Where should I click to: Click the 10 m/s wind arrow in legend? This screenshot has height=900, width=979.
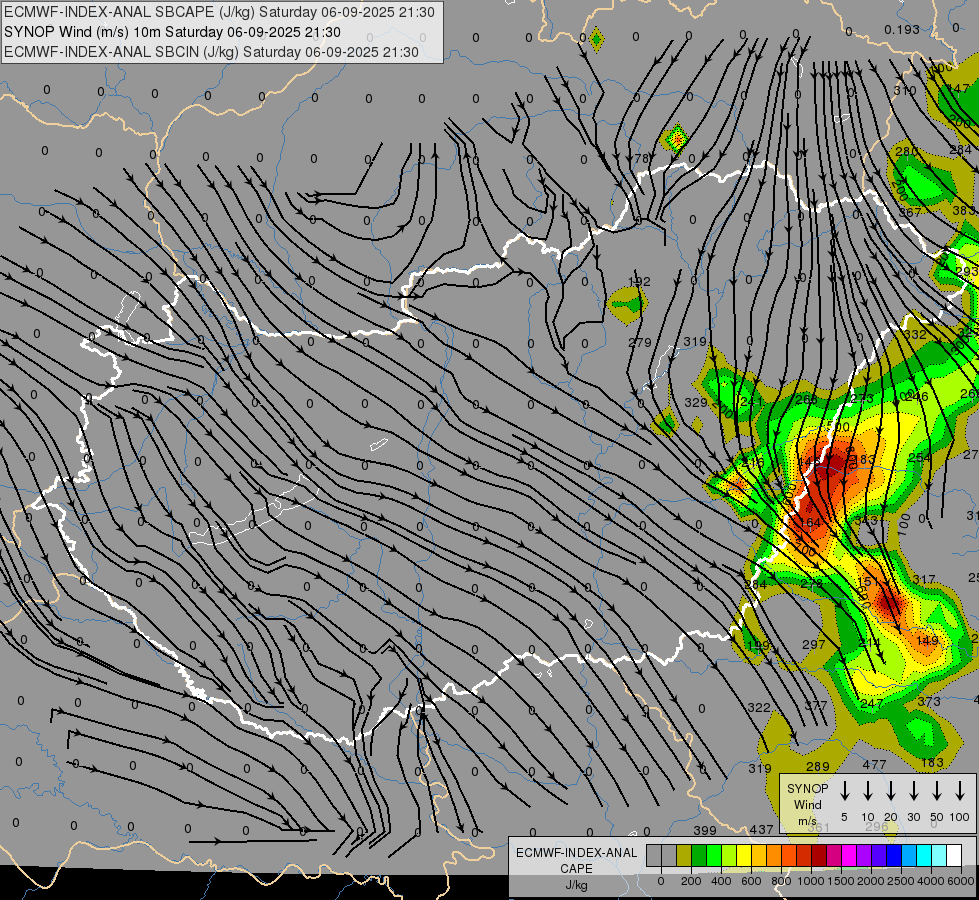click(868, 791)
